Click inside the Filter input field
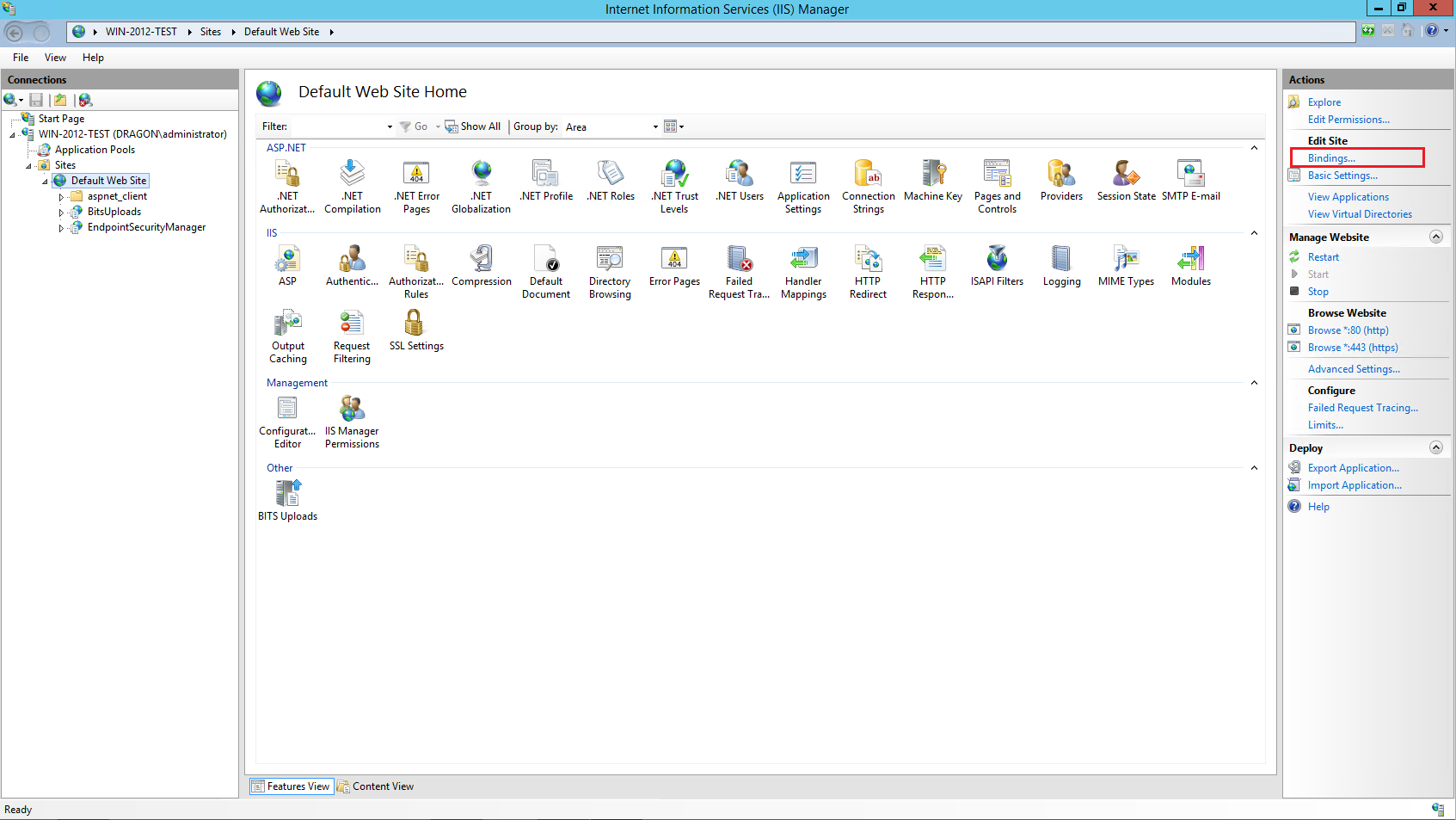Screen dimensions: 1456x820 click(x=340, y=126)
